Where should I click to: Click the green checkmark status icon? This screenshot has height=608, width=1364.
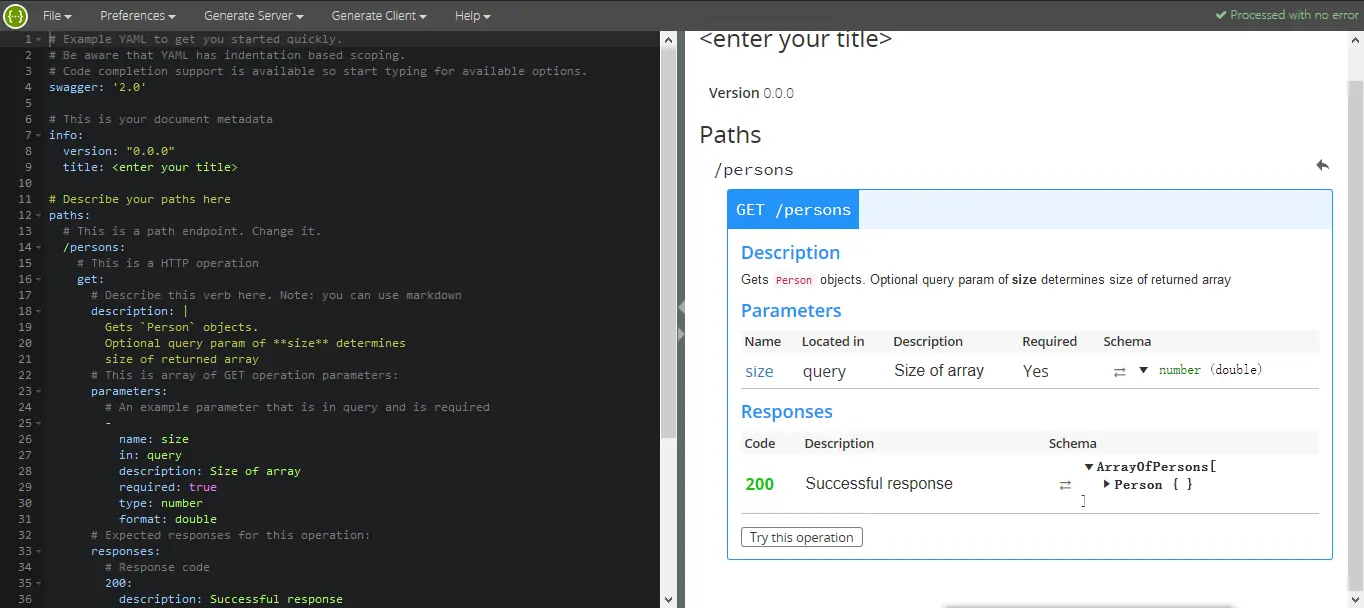[1220, 15]
